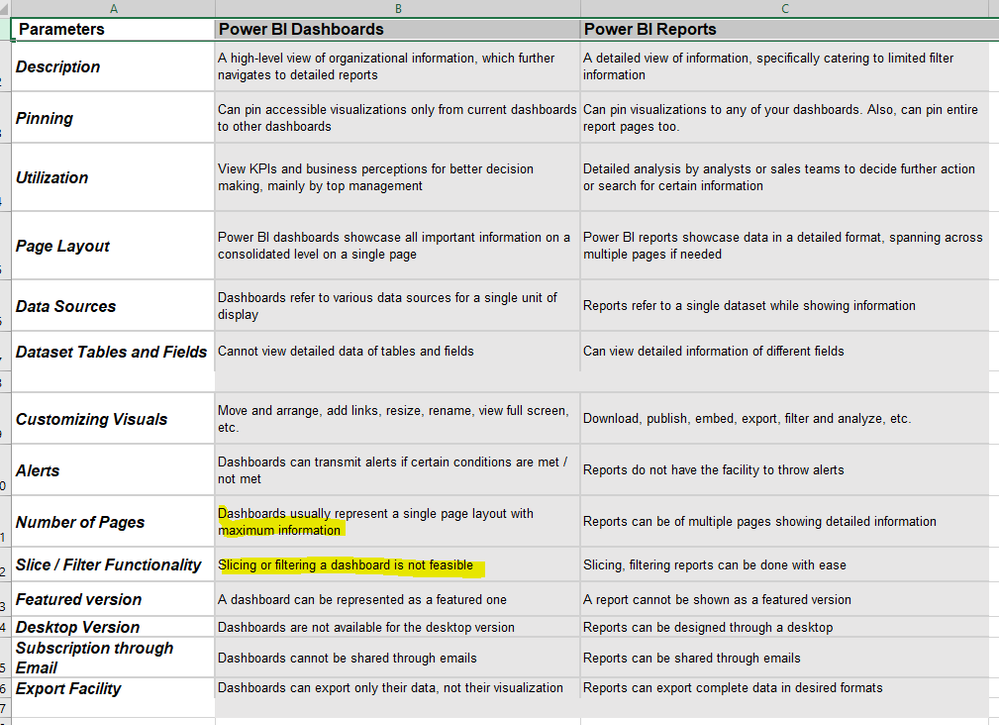
Task: Click cell 'Download, publish, embed, export'
Action: 785,419
